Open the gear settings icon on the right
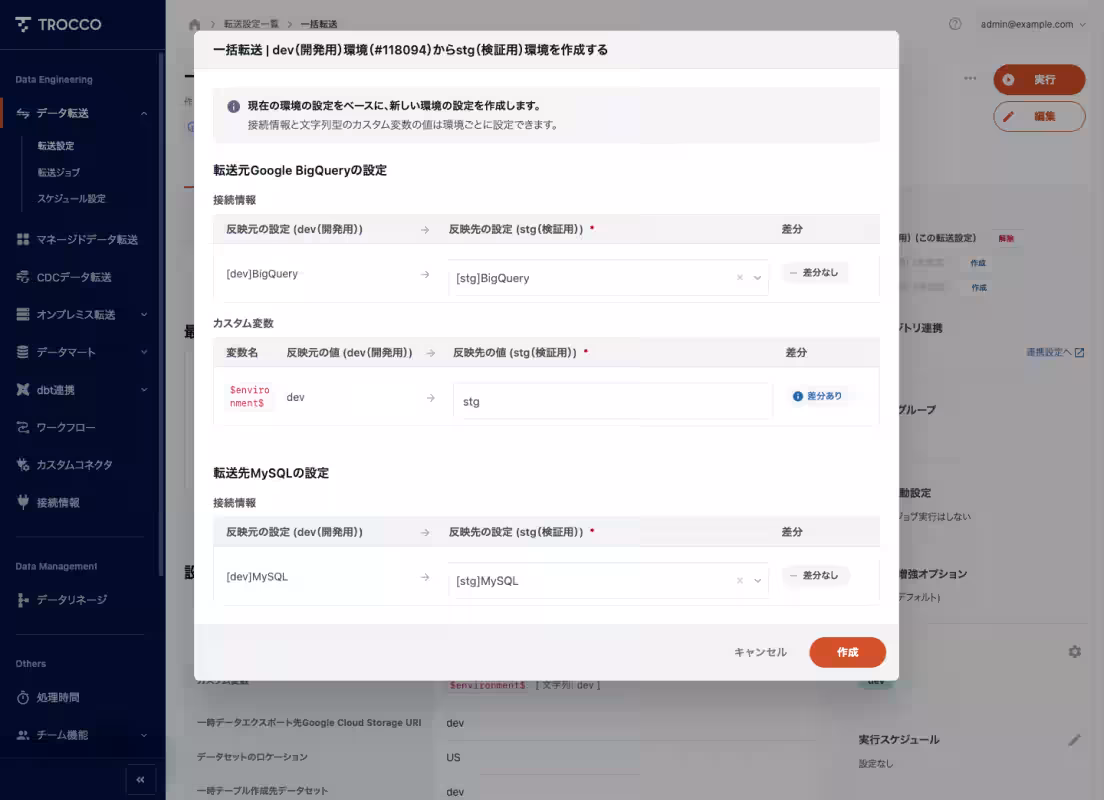 (1074, 651)
